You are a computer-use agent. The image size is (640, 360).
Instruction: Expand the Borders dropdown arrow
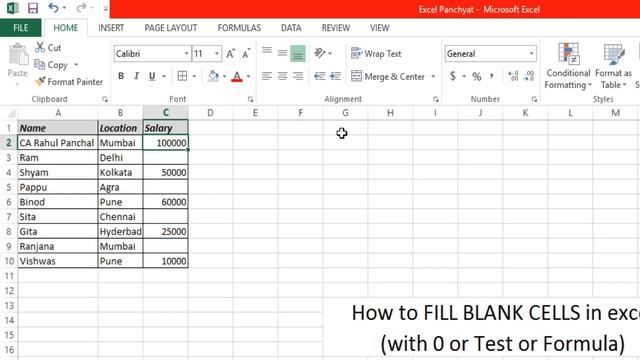pyautogui.click(x=194, y=76)
